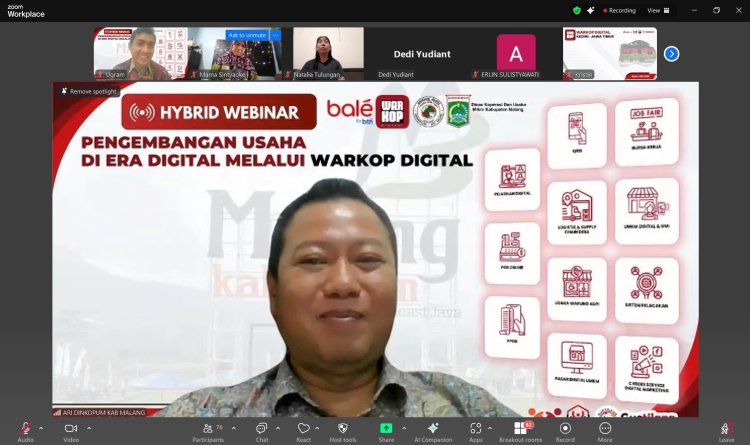Toggle meeting recording with Record button
The width and height of the screenshot is (750, 445).
[565, 428]
